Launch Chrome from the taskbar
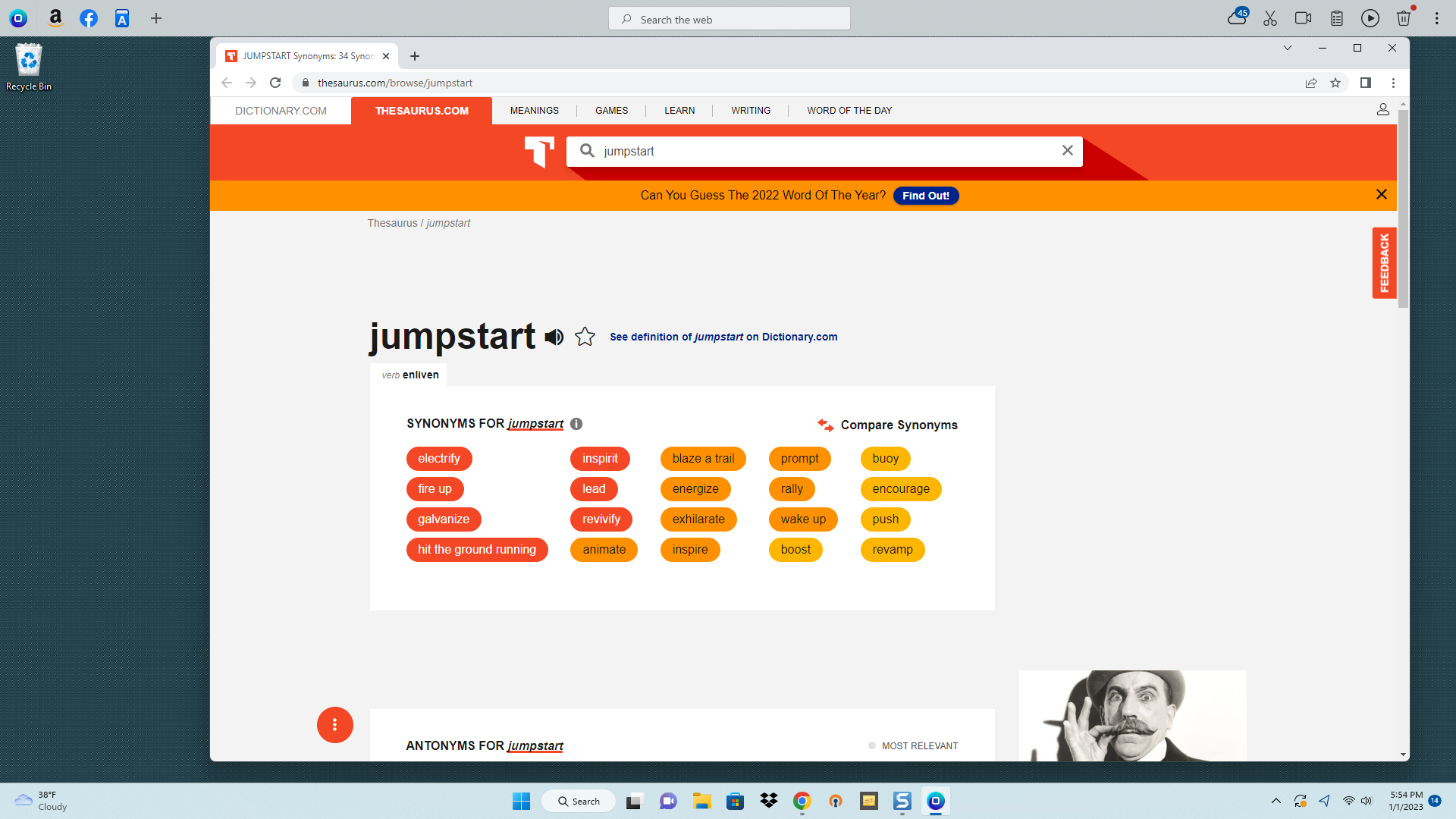Image resolution: width=1456 pixels, height=819 pixels. (x=802, y=800)
